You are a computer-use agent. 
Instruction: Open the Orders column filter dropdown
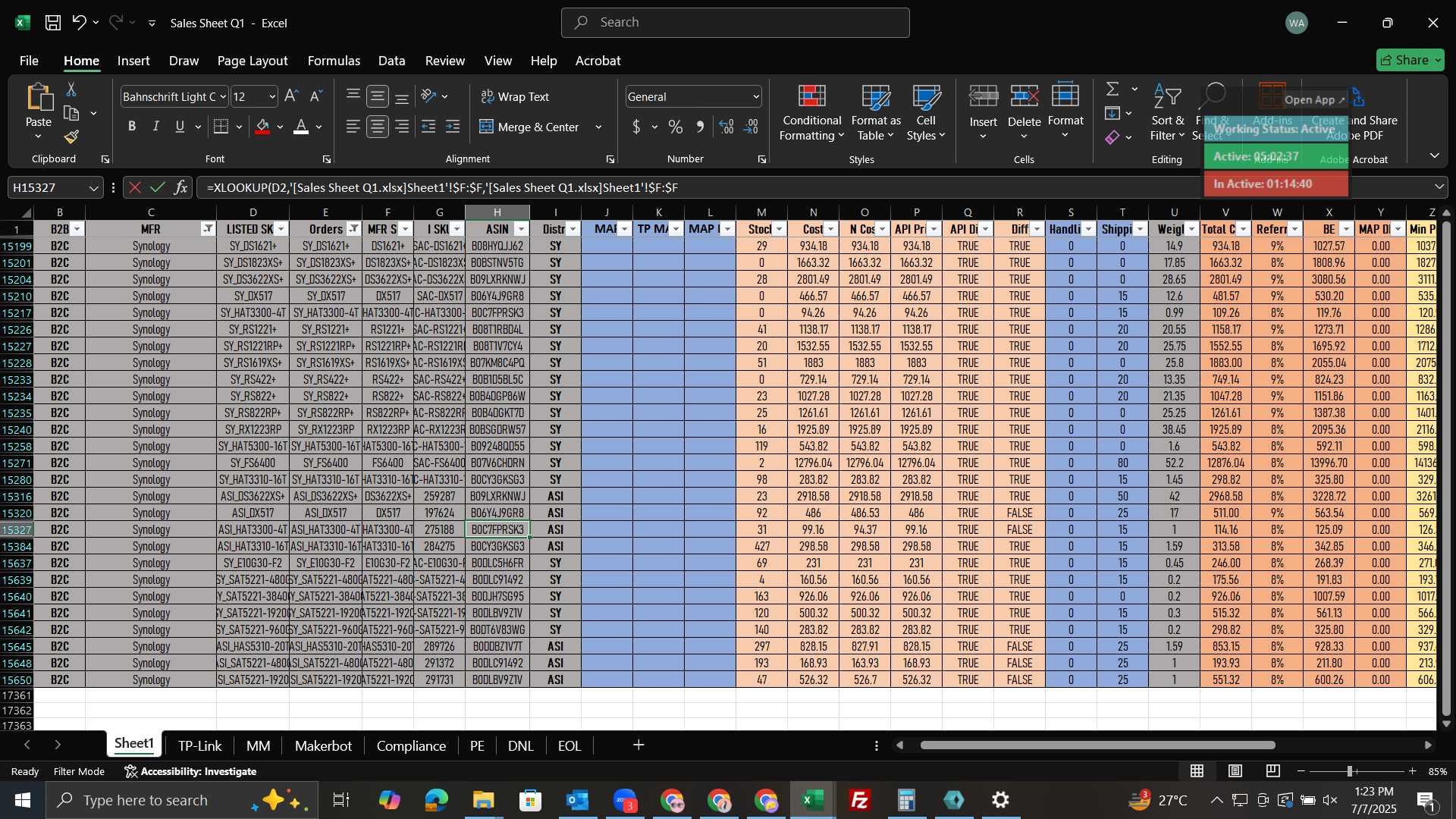point(354,229)
